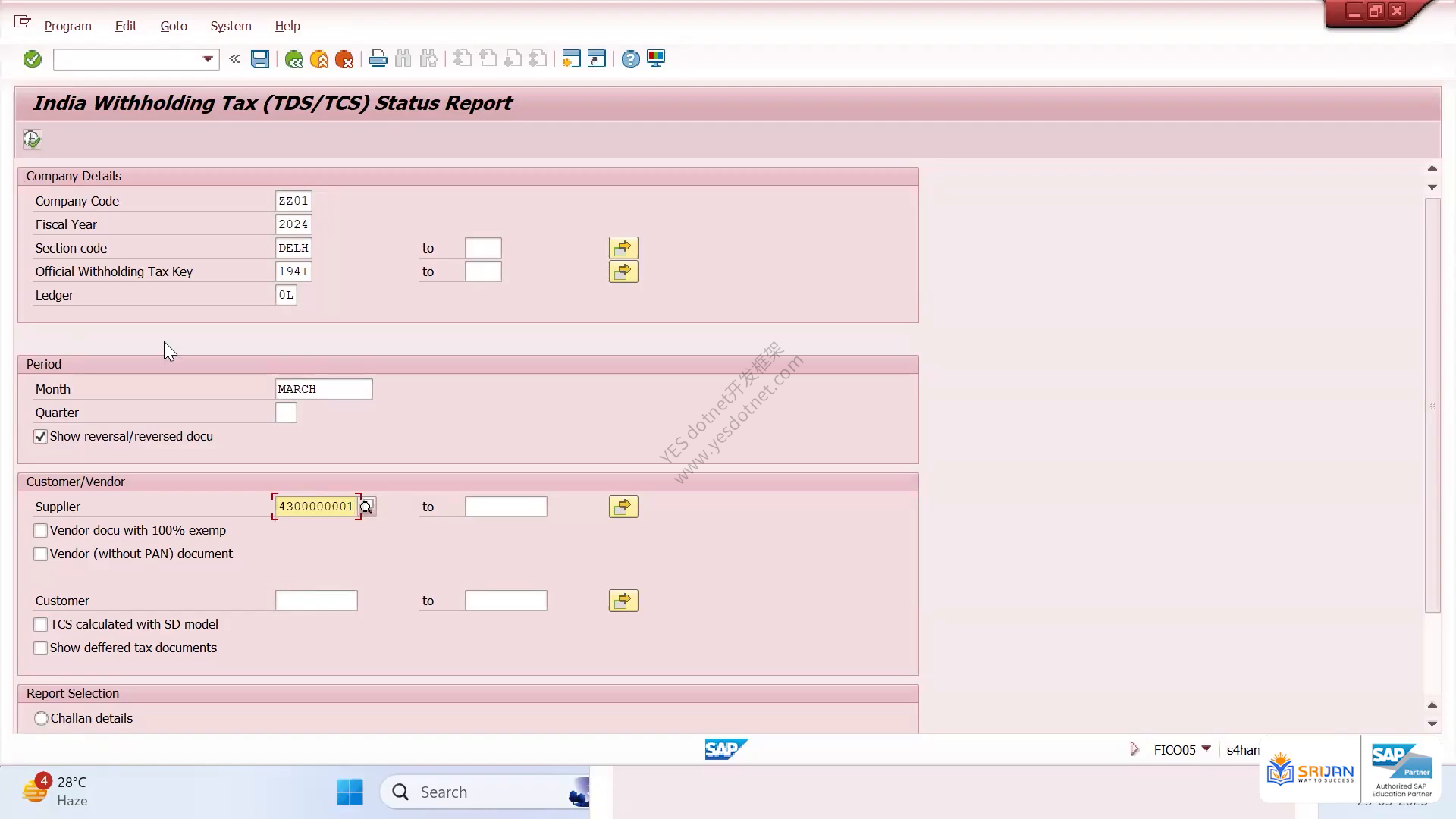Click the green Enter checkmark icon

click(32, 59)
